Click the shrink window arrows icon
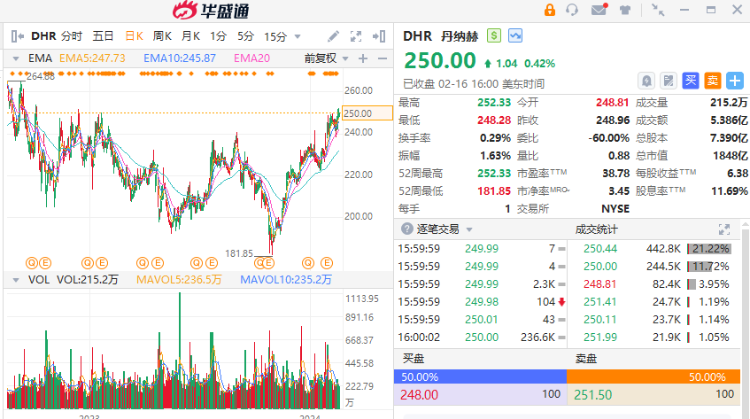 coord(658,10)
